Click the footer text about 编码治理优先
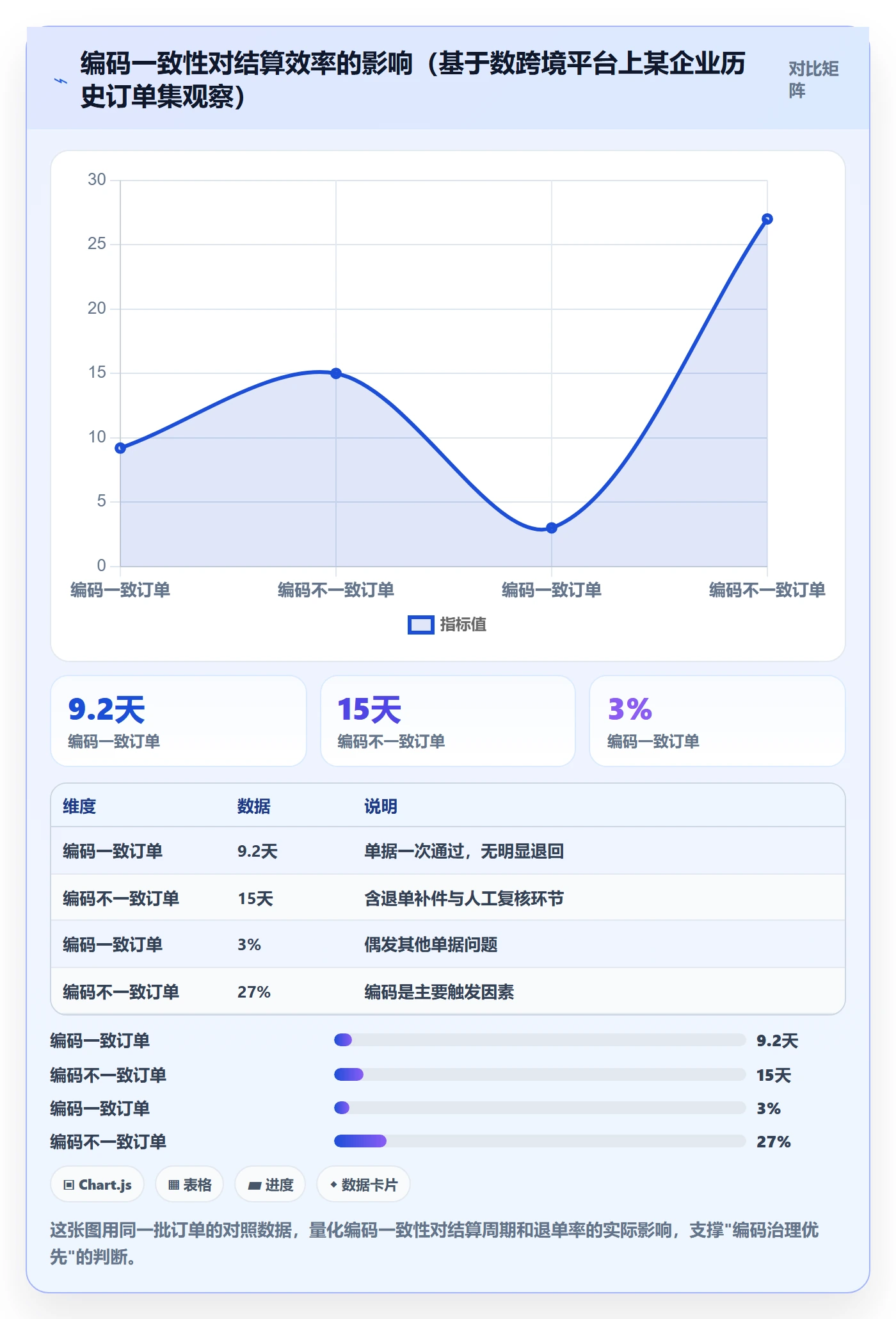Screen dimensions: 896x1319 [x=435, y=1243]
